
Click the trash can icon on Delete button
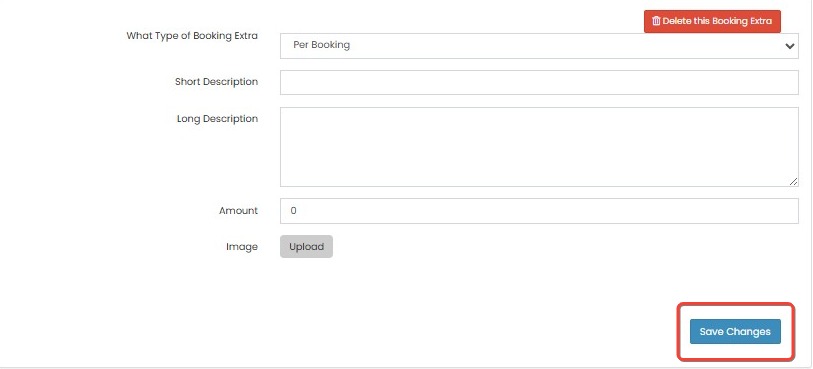click(x=656, y=21)
